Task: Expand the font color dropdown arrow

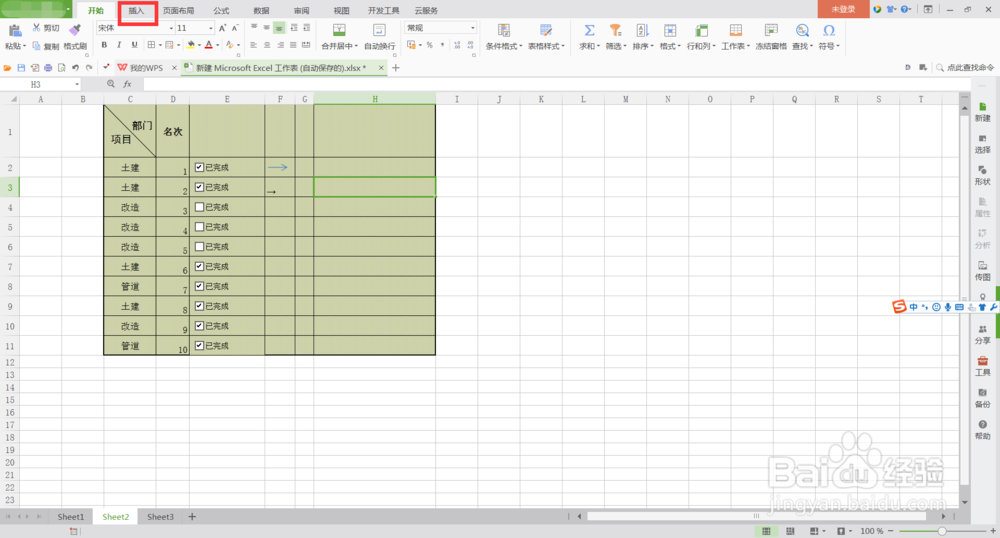Action: (x=217, y=45)
